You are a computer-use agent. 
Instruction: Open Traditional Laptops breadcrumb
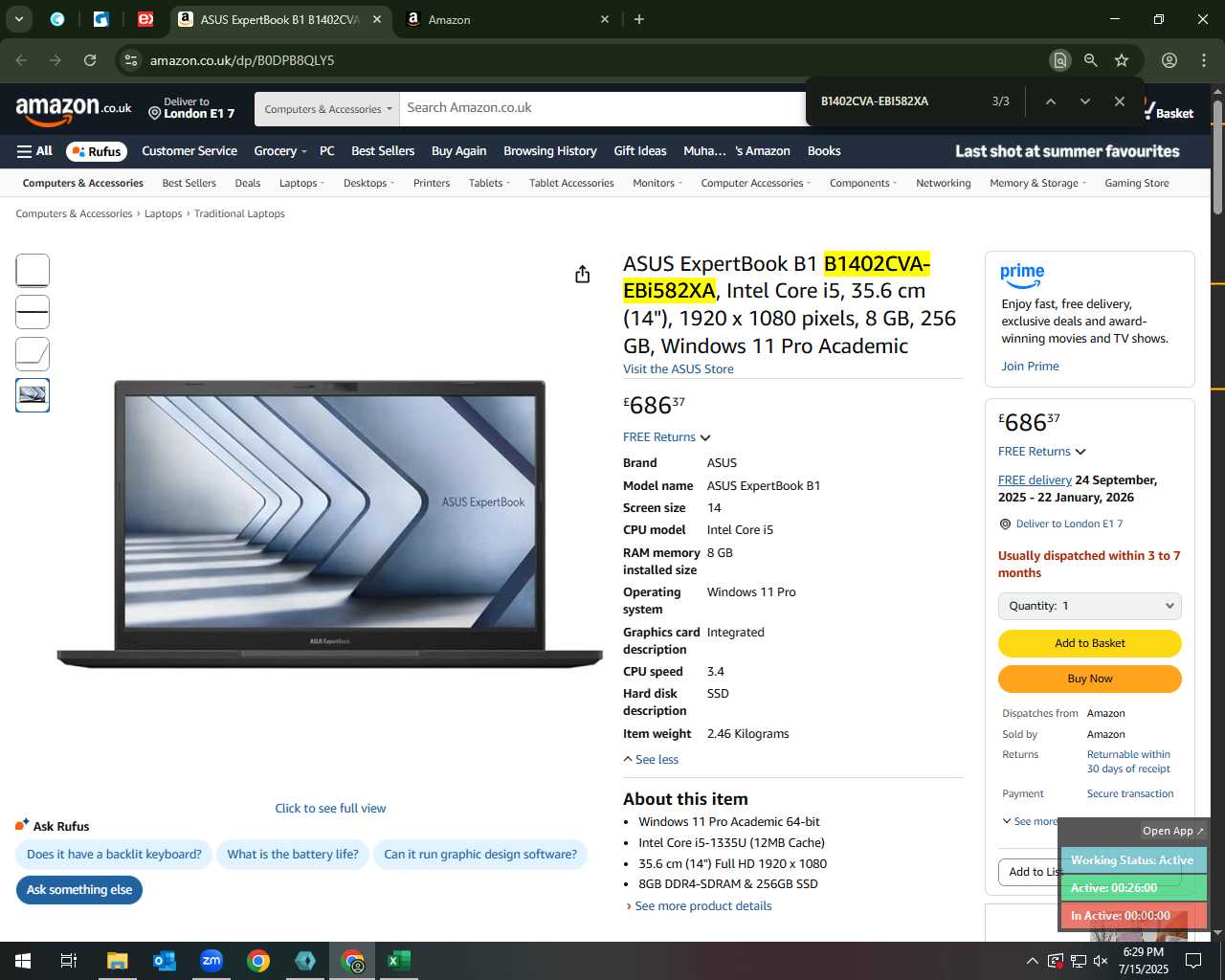(239, 213)
